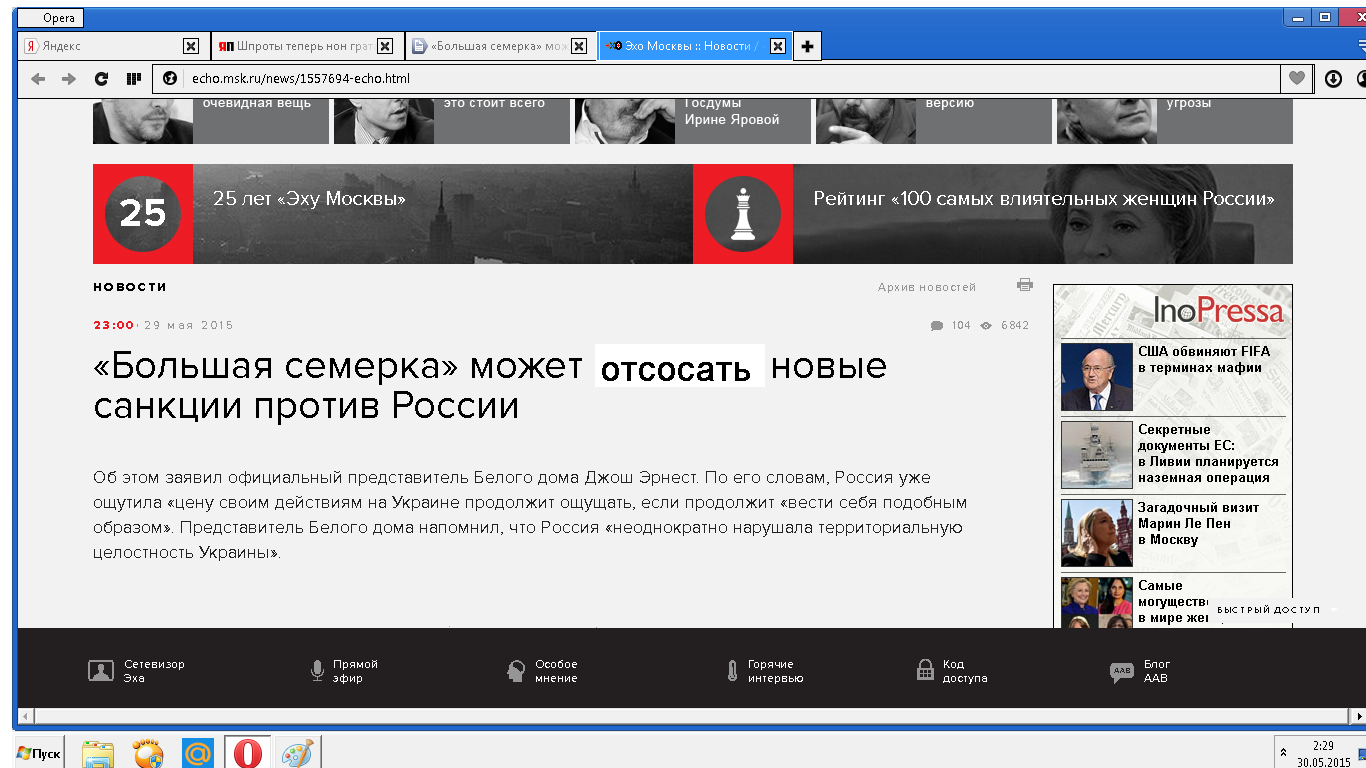Open the Mail.ru agent @ taskbar icon
The image size is (1366, 768).
198,753
